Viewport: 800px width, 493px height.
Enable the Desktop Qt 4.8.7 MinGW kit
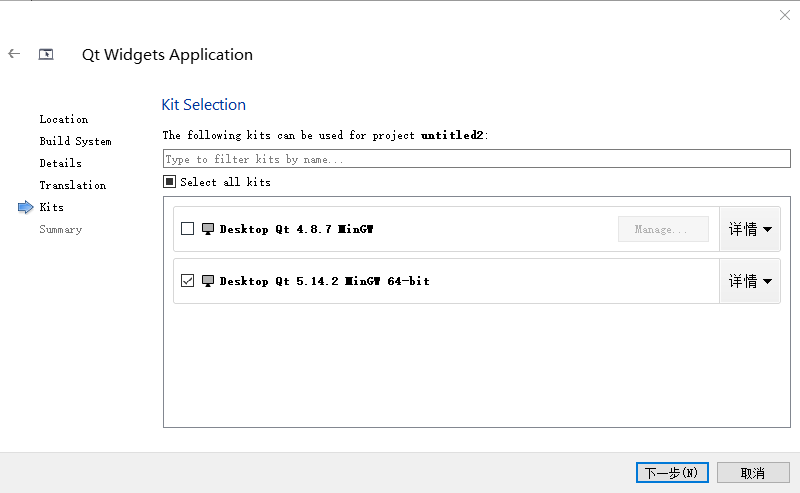[187, 229]
